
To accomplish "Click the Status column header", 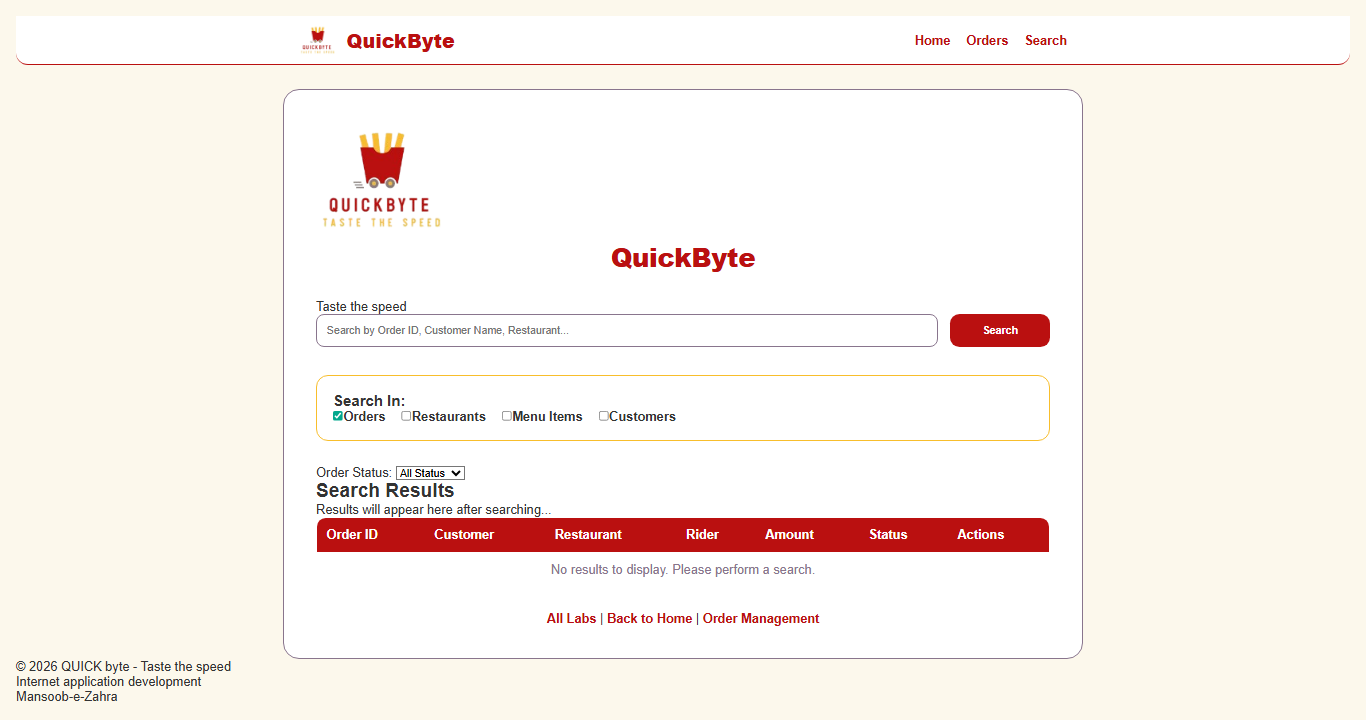I will 888,534.
